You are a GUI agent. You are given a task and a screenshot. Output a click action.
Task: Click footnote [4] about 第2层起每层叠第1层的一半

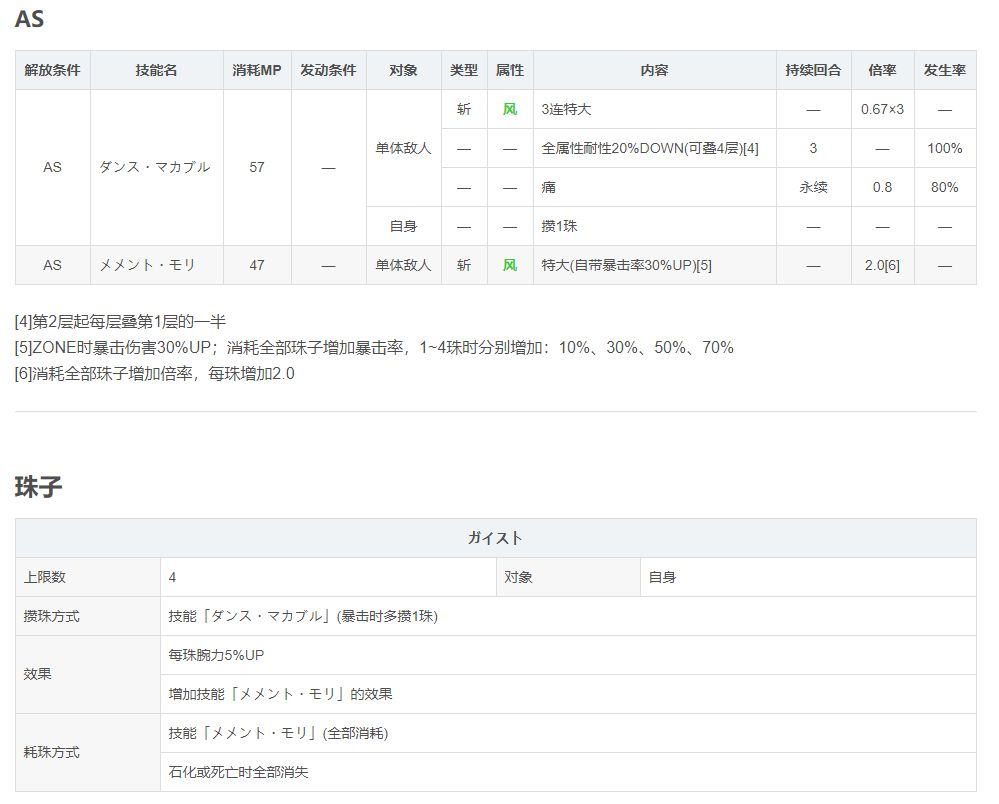coord(120,322)
